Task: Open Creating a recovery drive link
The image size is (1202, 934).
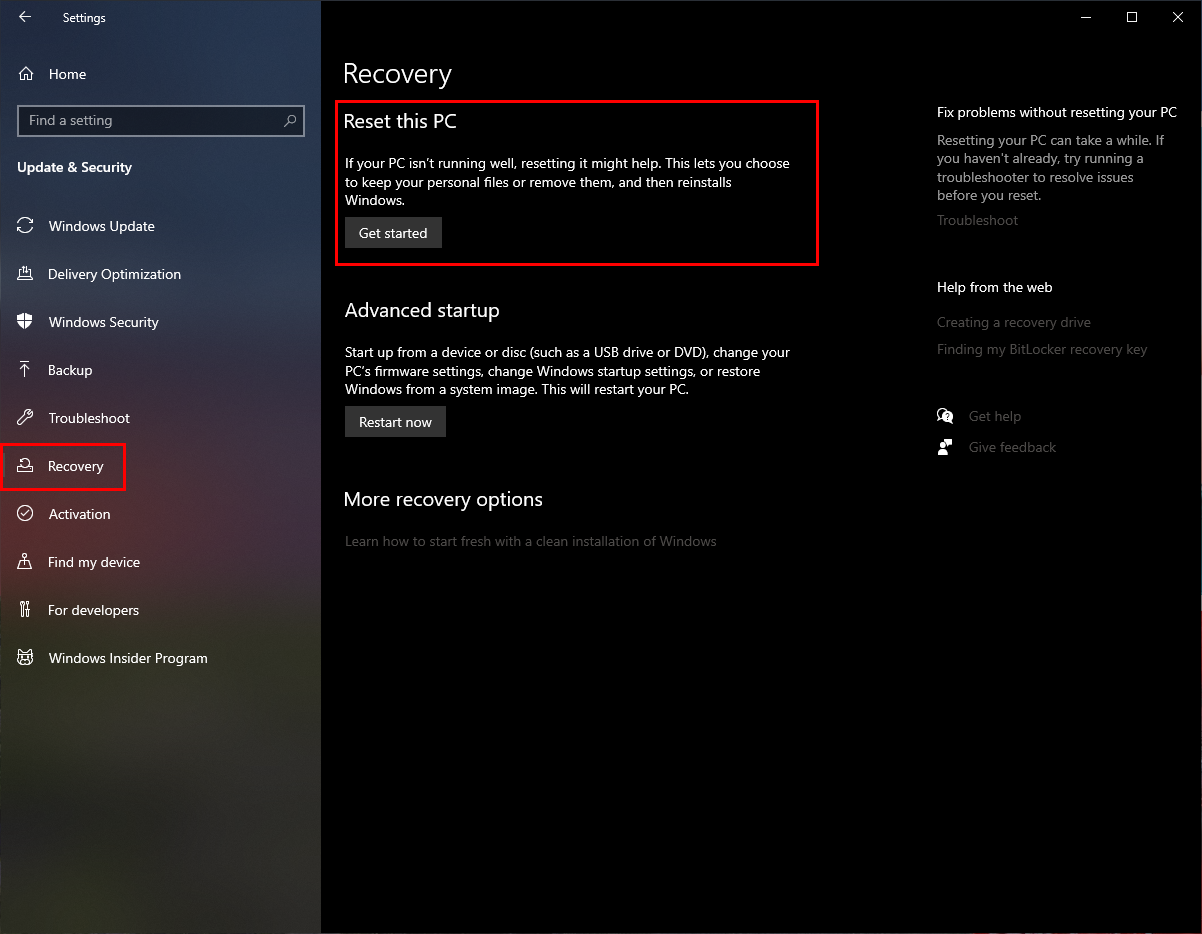Action: click(x=1014, y=322)
